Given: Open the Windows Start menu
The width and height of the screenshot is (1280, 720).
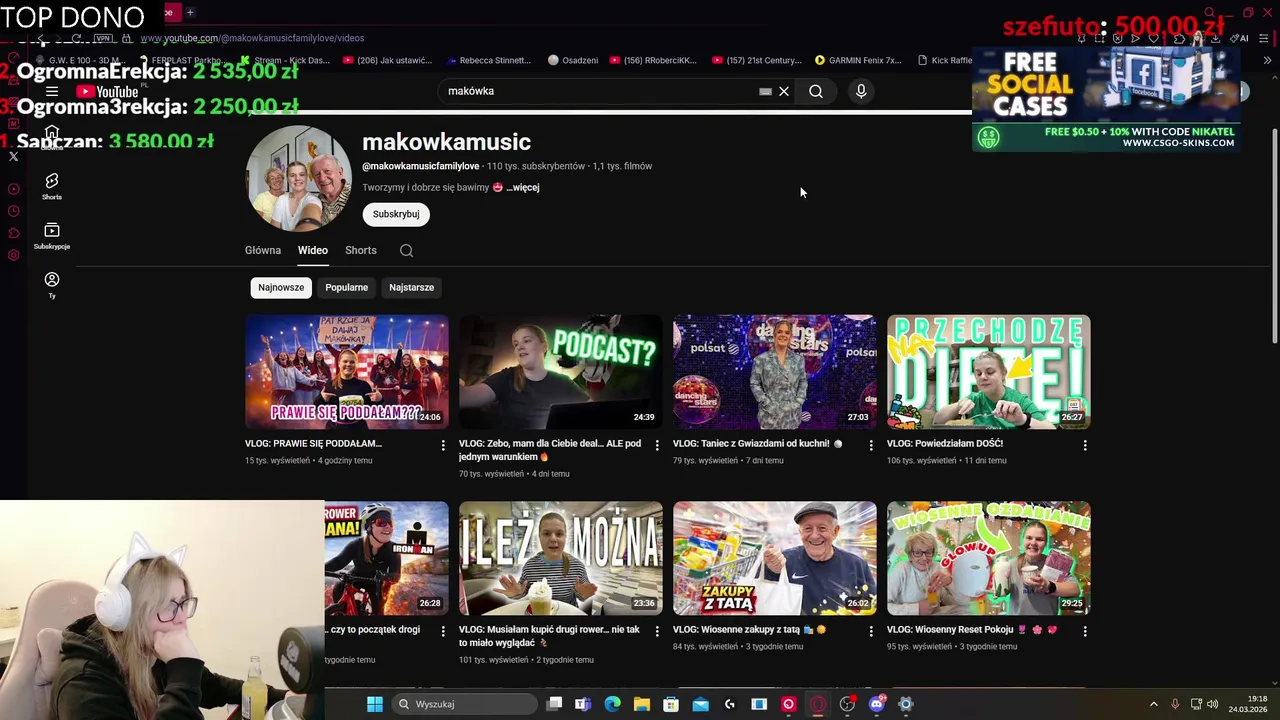Looking at the screenshot, I should pyautogui.click(x=375, y=704).
